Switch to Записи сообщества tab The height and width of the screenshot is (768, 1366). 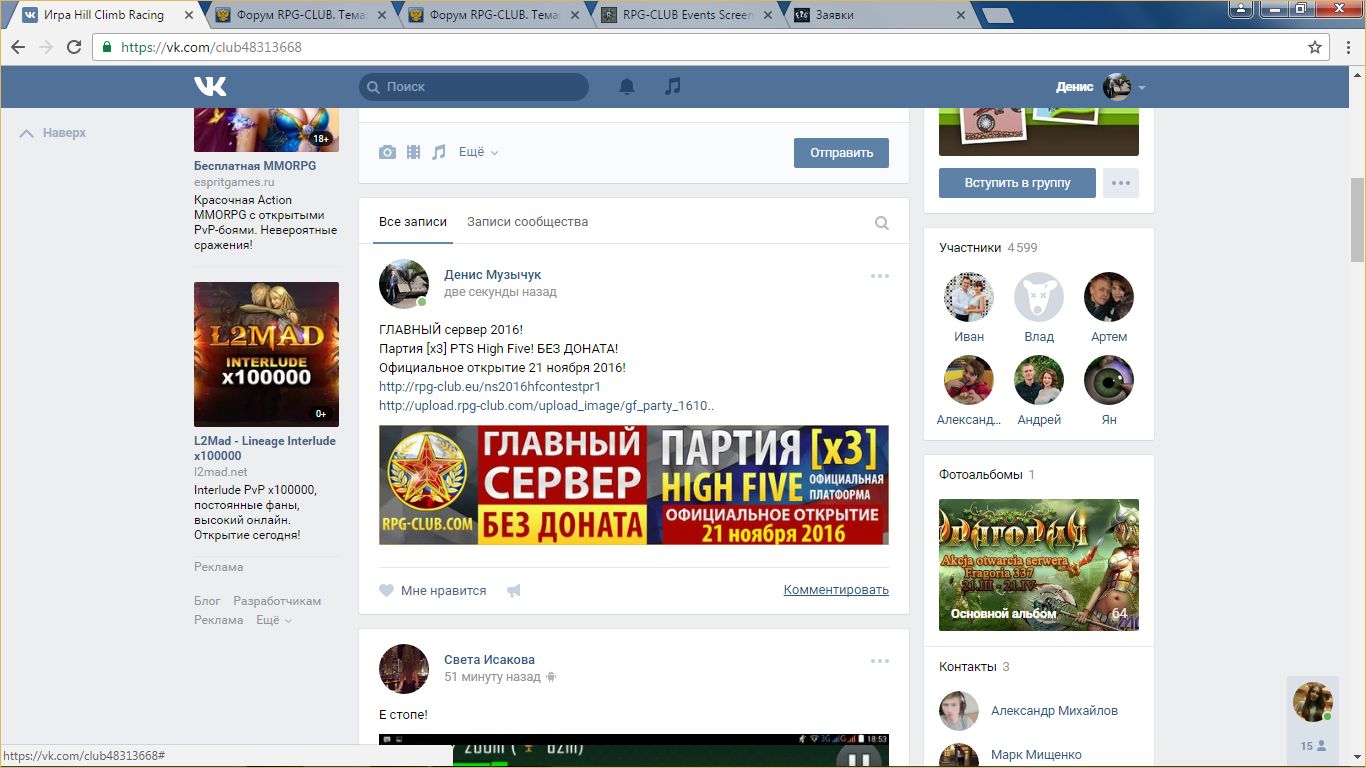point(527,222)
